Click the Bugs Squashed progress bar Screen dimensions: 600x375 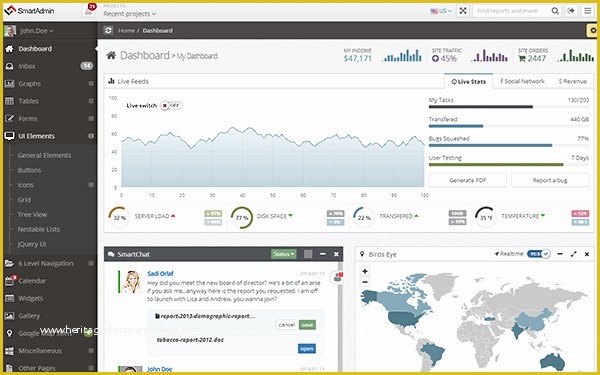(509, 145)
